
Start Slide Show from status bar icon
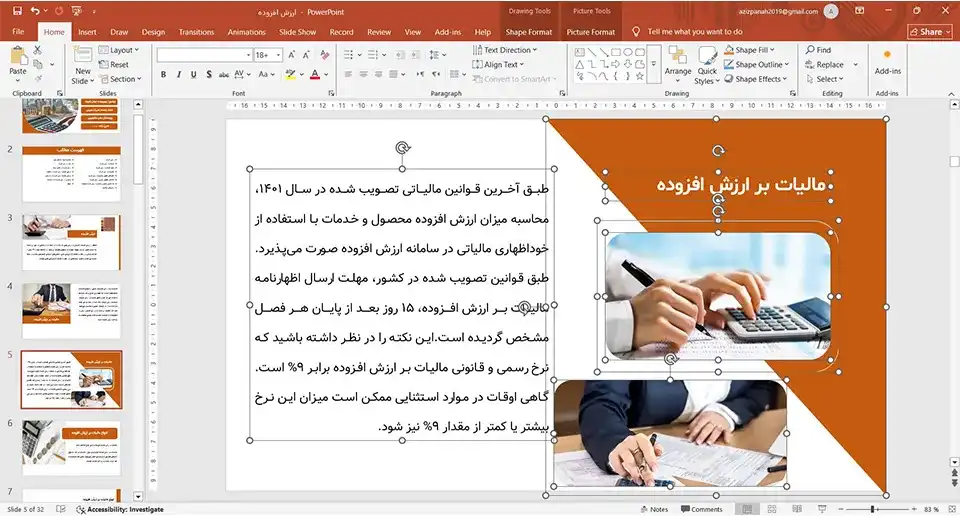(822, 509)
